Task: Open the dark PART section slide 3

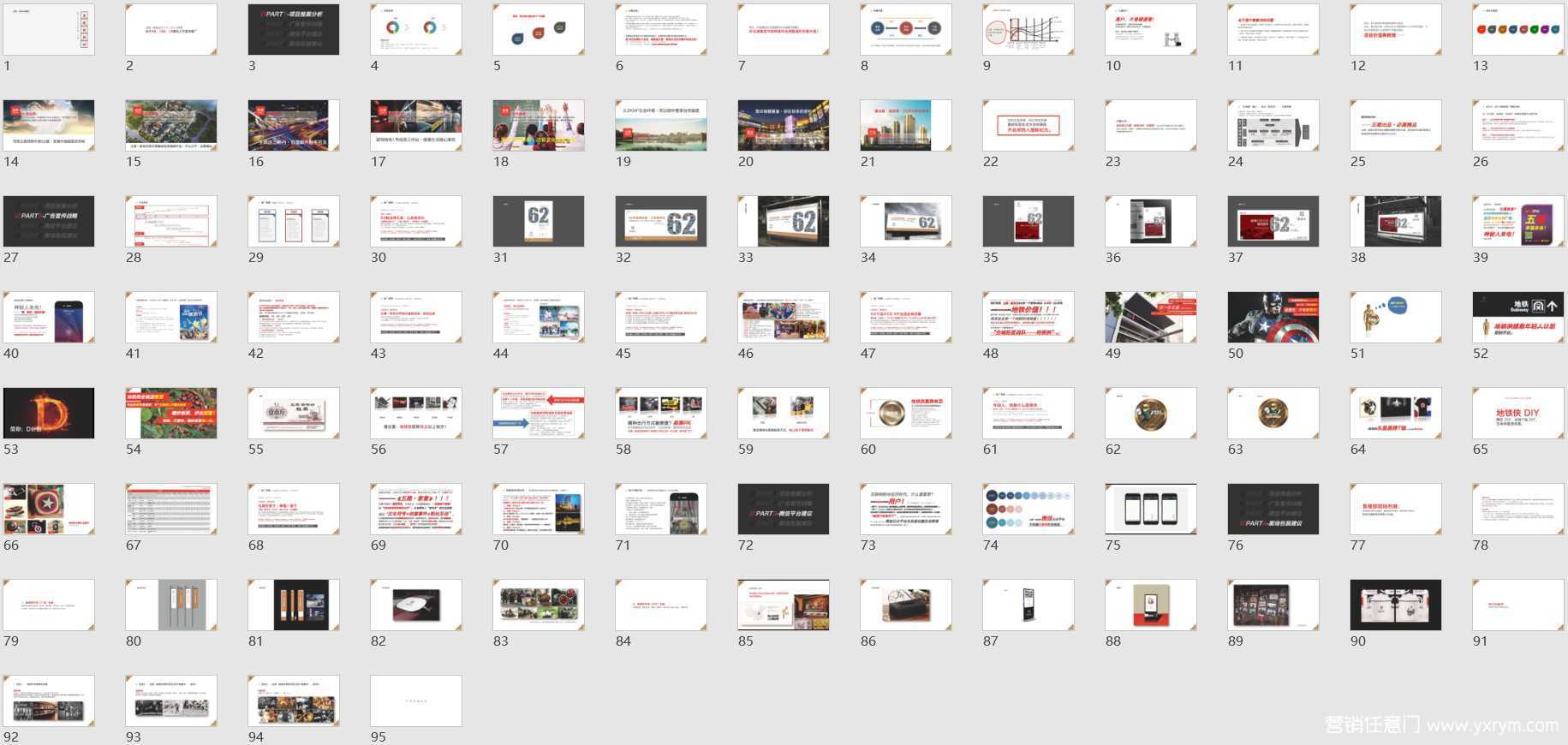Action: coord(294,30)
